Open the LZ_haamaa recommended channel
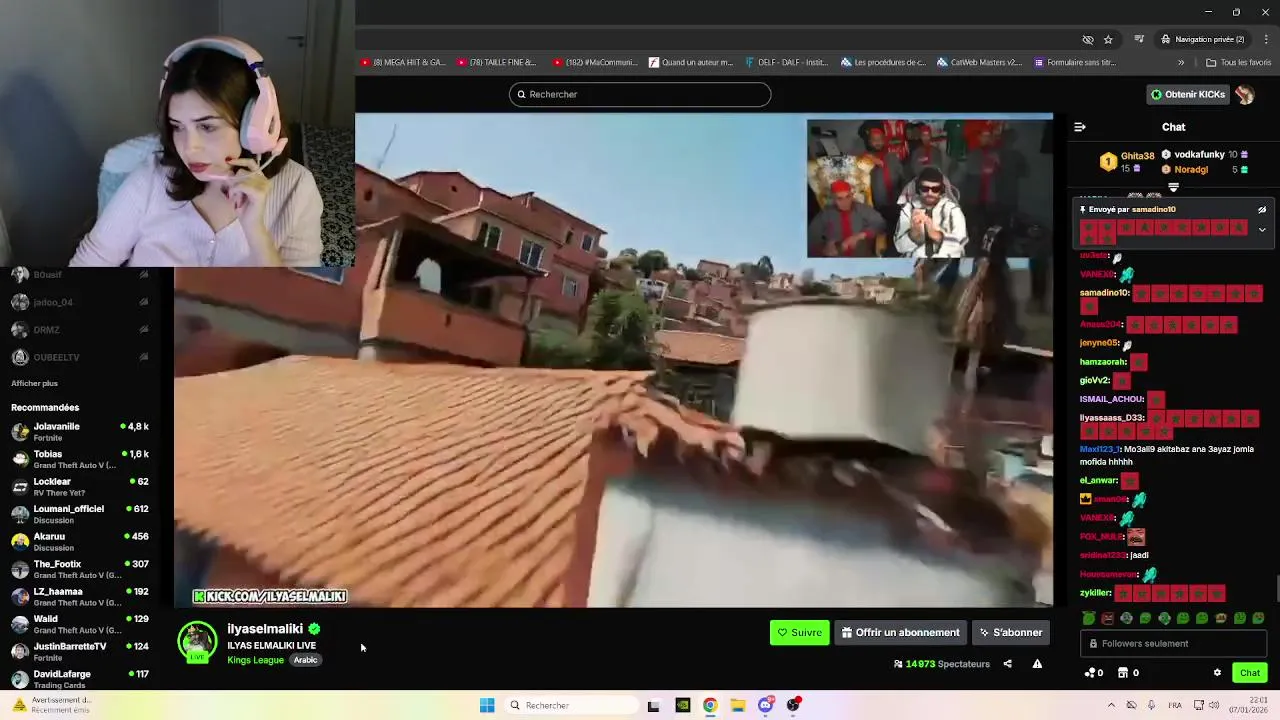Image resolution: width=1280 pixels, height=720 pixels. click(x=80, y=597)
